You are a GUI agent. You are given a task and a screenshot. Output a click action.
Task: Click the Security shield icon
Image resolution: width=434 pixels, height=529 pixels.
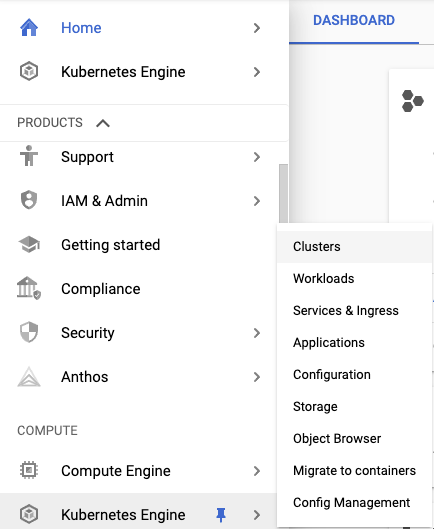coord(29,332)
